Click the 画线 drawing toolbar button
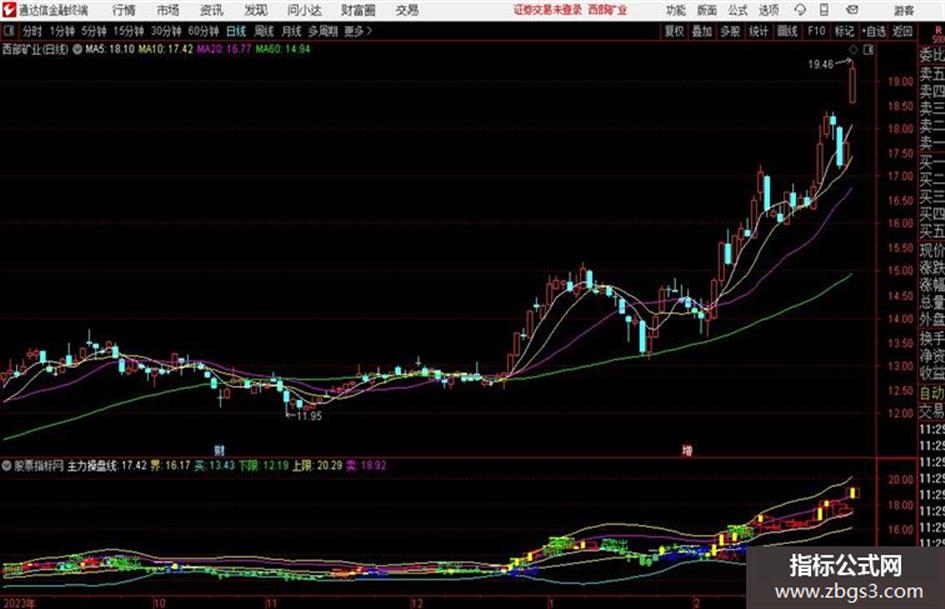Screen dimensions: 945x609 (x=787, y=31)
